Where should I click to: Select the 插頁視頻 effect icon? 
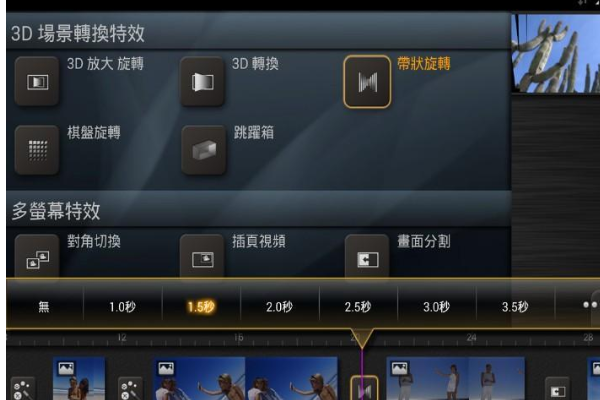202,256
